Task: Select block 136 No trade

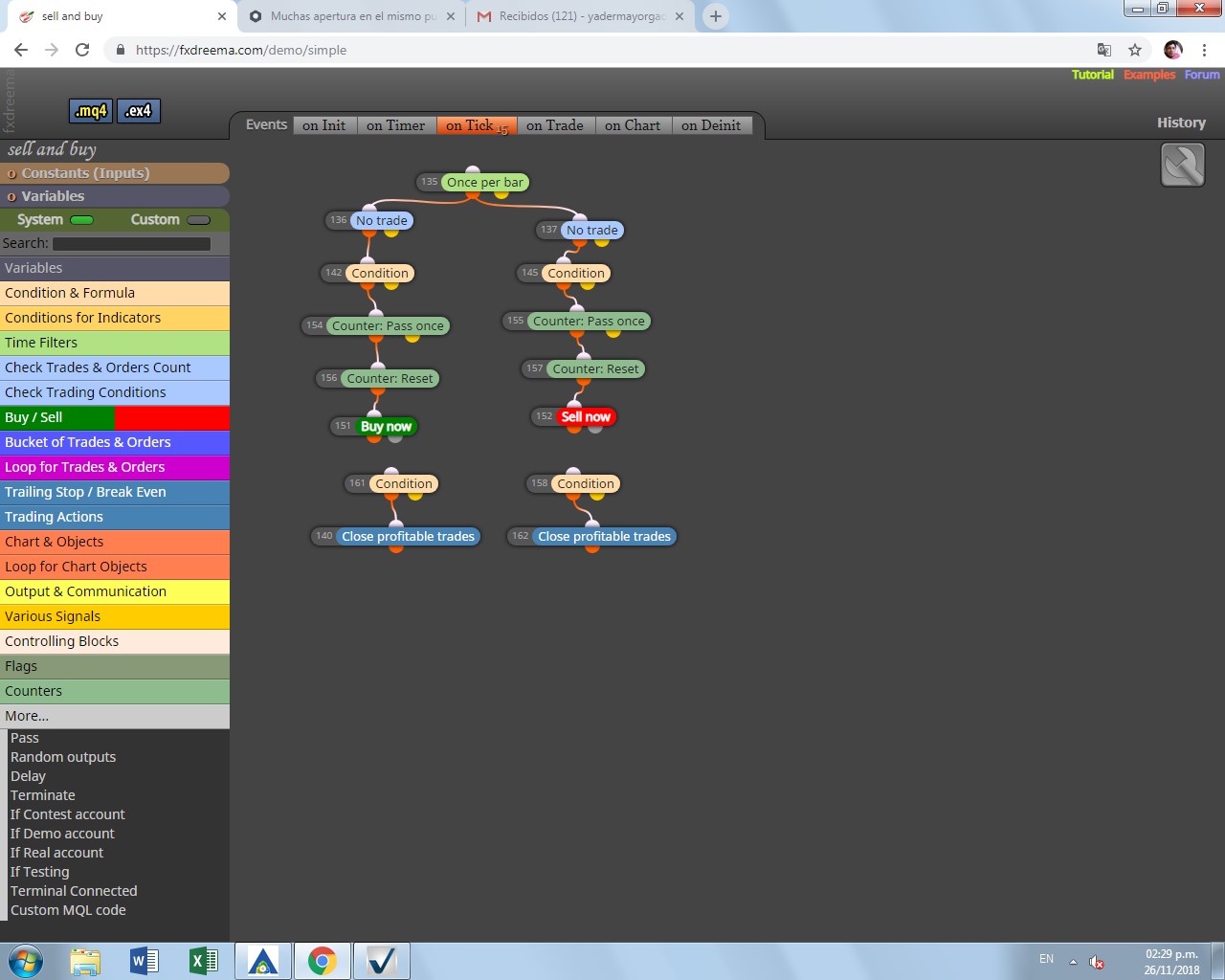Action: point(382,221)
